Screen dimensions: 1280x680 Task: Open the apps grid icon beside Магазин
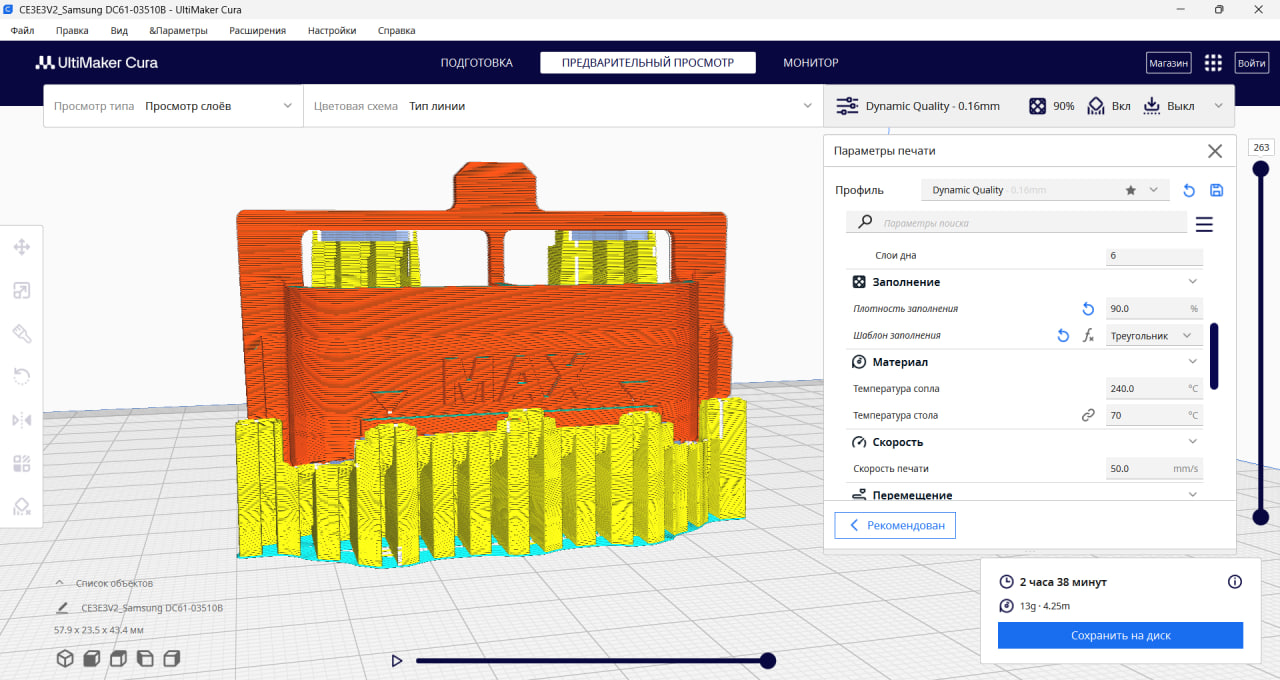pyautogui.click(x=1213, y=62)
